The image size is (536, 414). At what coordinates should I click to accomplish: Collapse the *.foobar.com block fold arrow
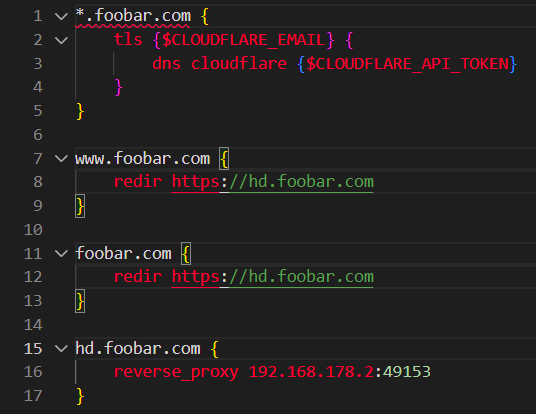(x=61, y=16)
